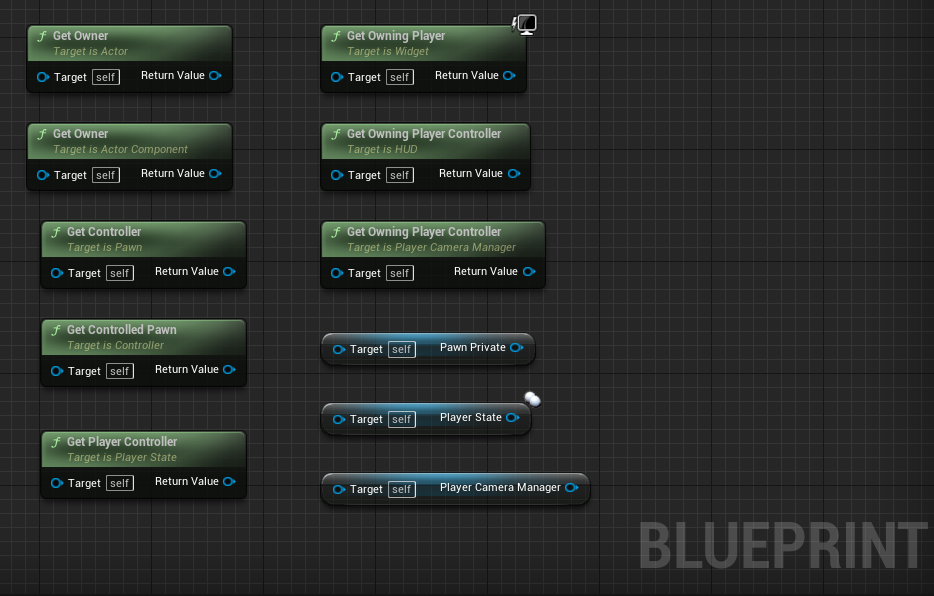The image size is (934, 596).
Task: Click Return Value output pin of Get Controller
Action: pos(229,272)
